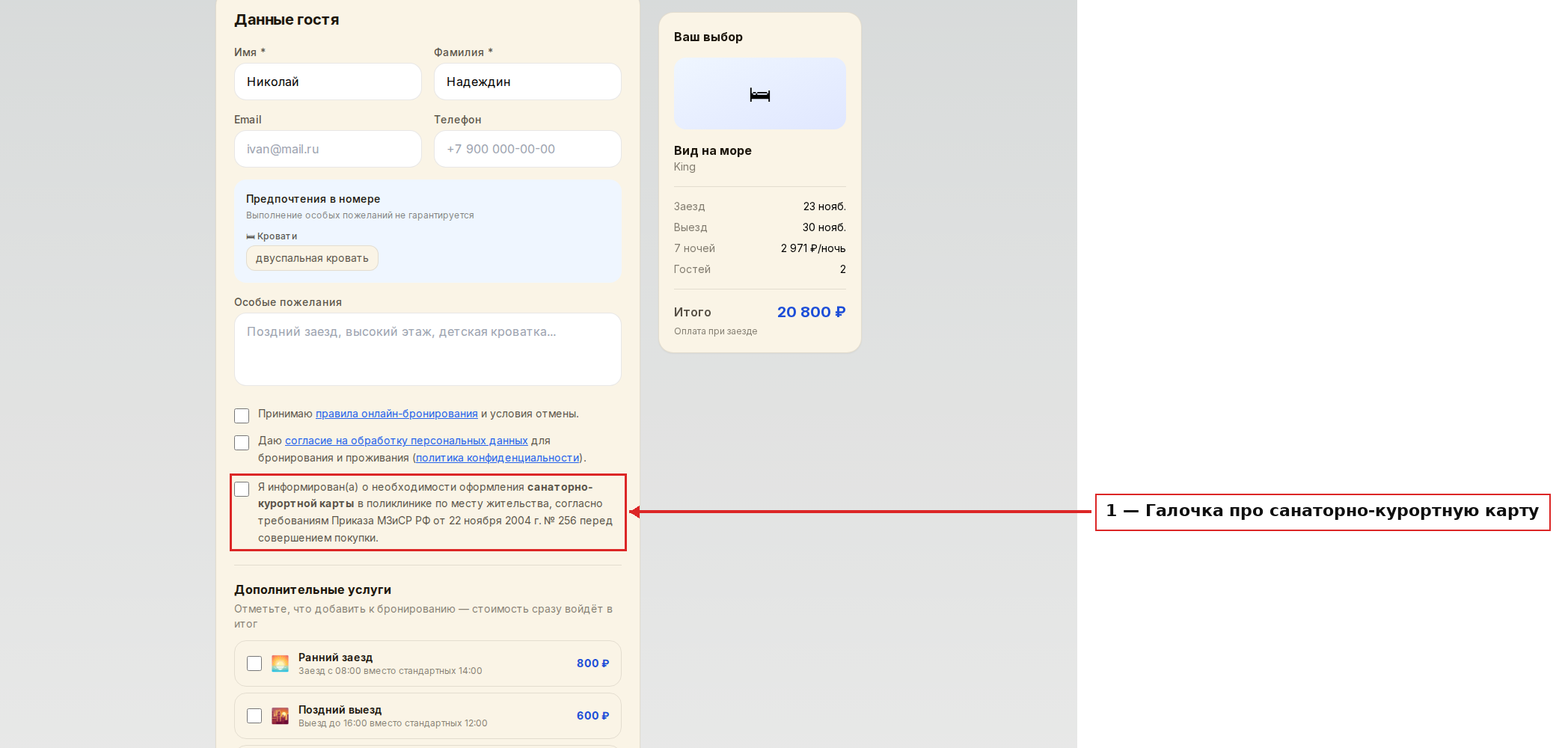Viewport: 1568px width, 748px height.
Task: Open согласие на обработку персональных данных link
Action: point(406,441)
